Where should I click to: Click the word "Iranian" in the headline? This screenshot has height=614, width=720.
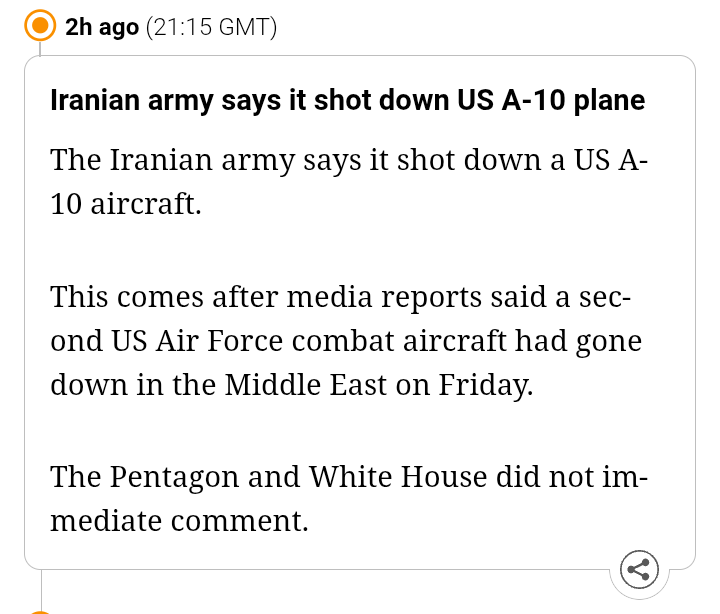tap(91, 101)
